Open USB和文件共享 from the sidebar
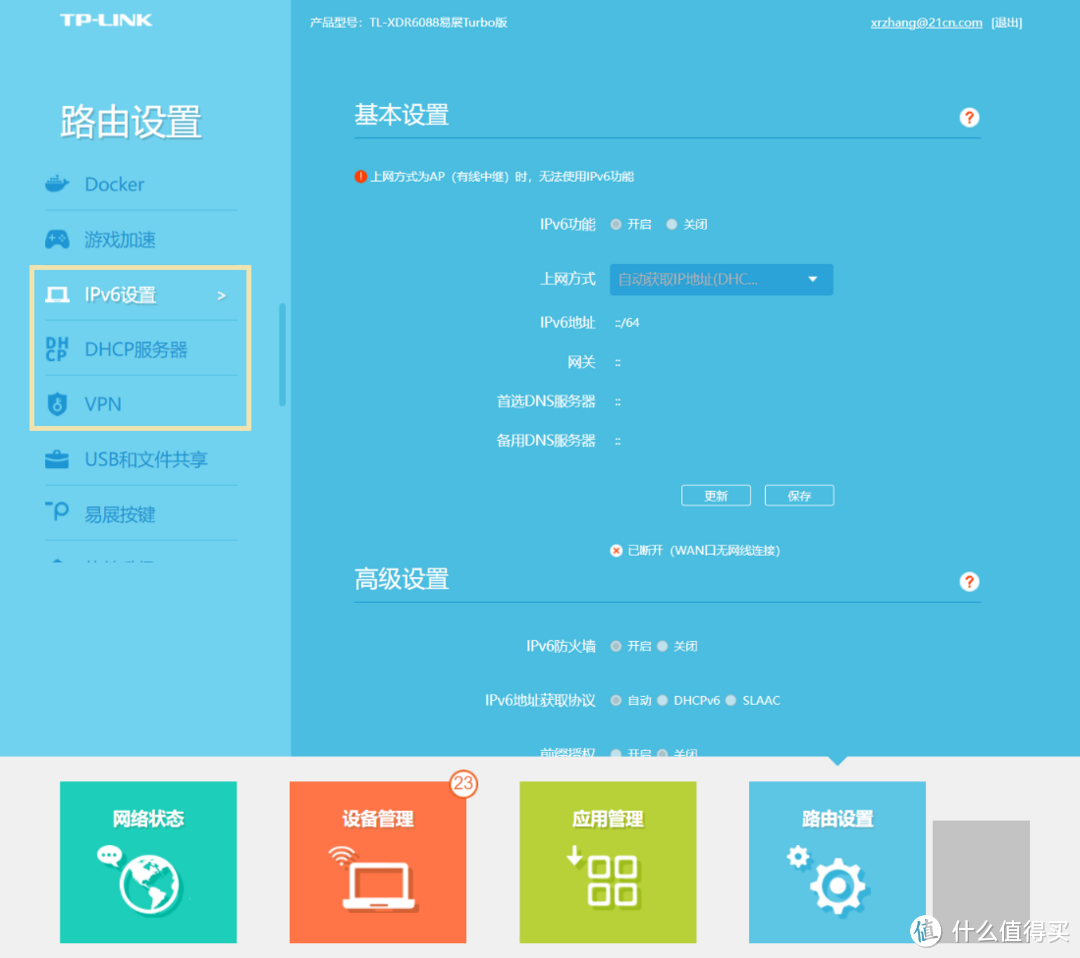This screenshot has height=958, width=1080. 57,459
